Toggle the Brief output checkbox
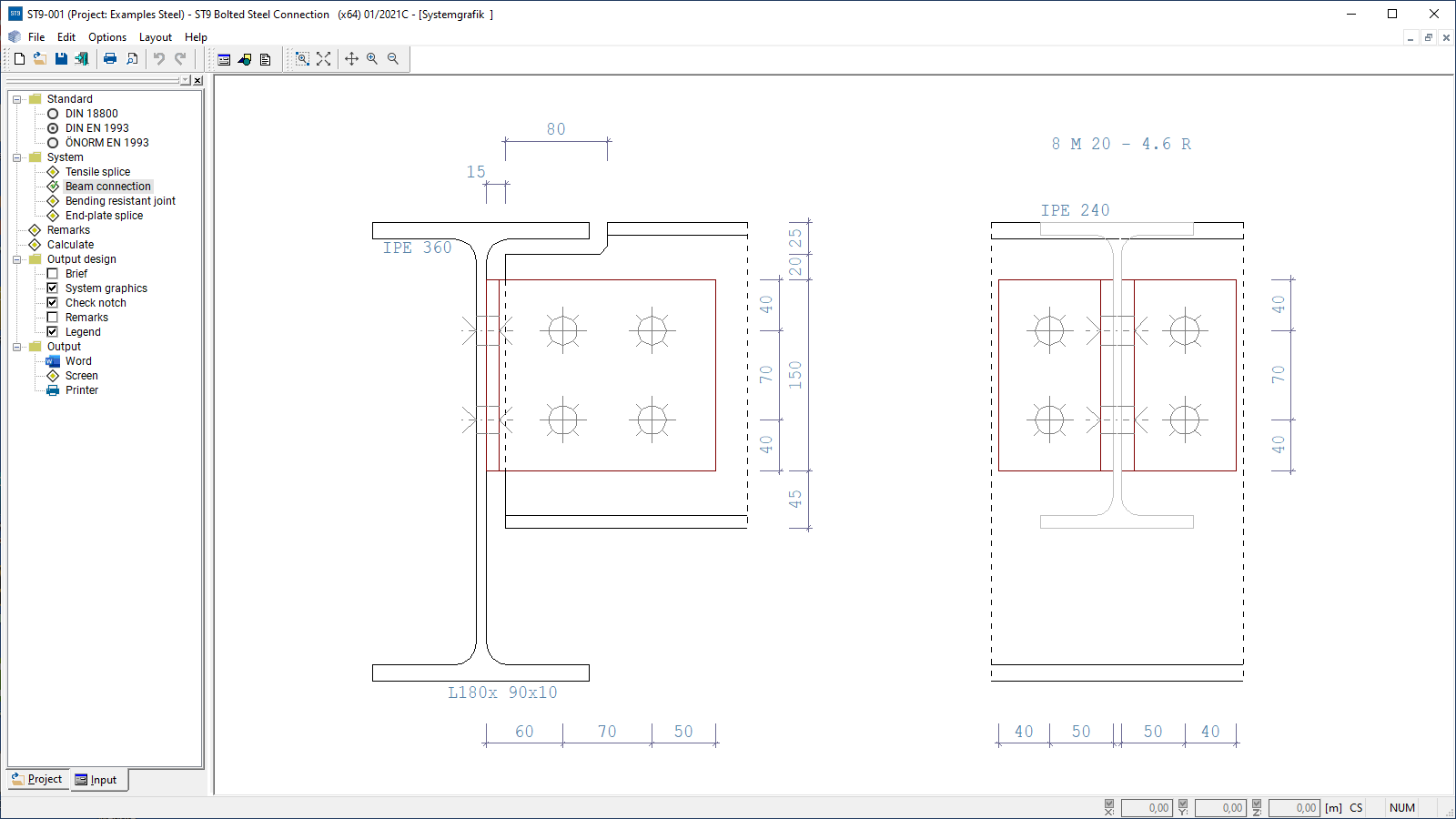Image resolution: width=1456 pixels, height=819 pixels. [x=53, y=274]
